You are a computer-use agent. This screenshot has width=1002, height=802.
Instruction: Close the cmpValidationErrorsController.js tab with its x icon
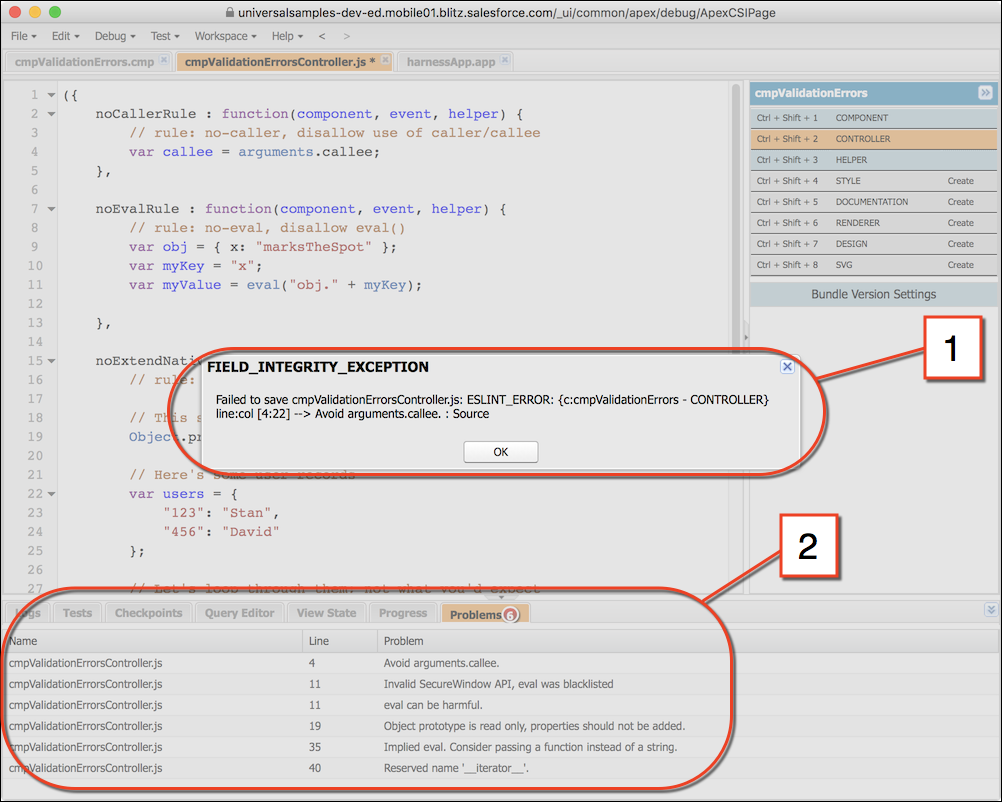pos(385,59)
